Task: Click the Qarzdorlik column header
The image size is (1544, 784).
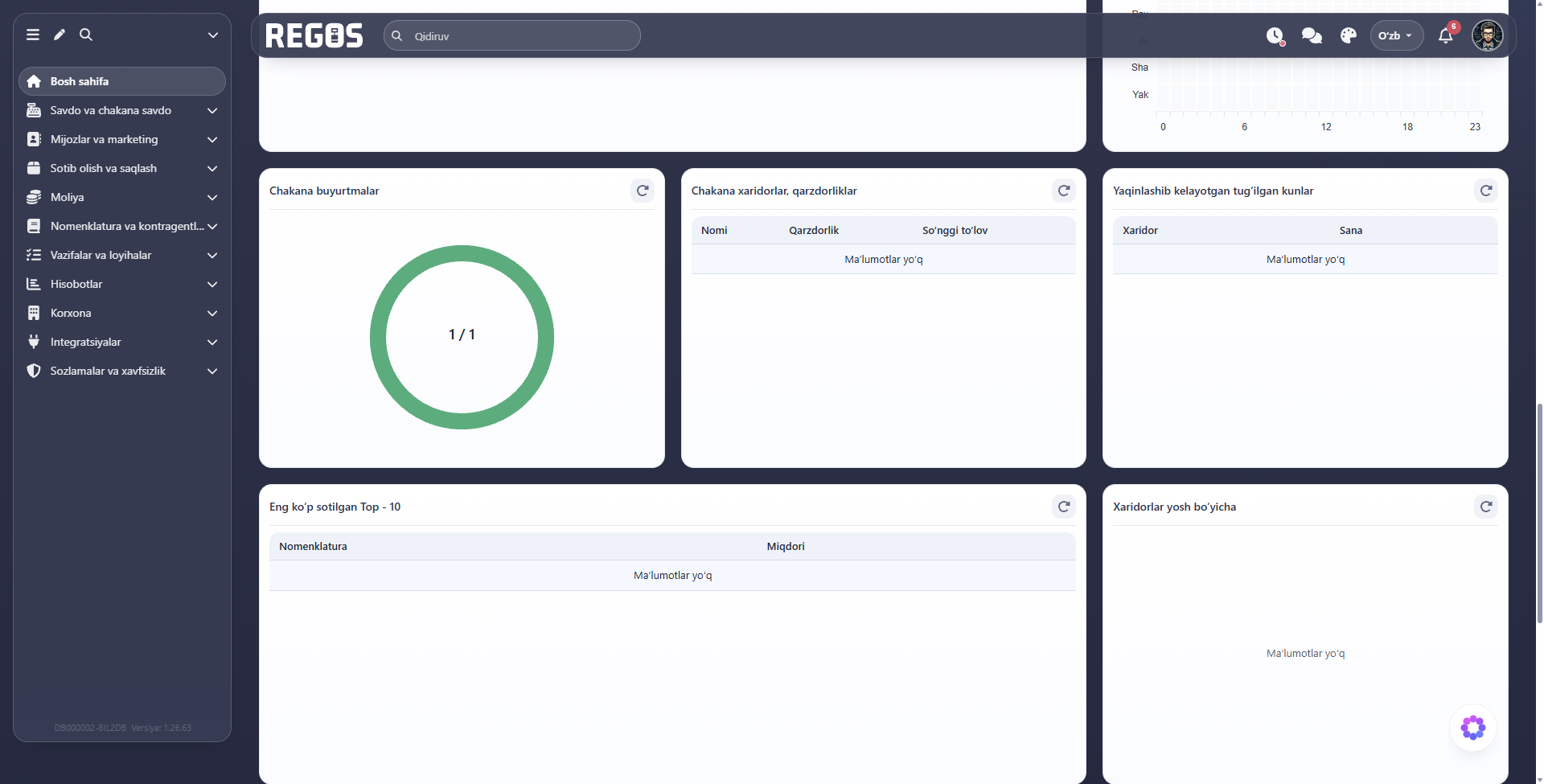Action: tap(814, 230)
